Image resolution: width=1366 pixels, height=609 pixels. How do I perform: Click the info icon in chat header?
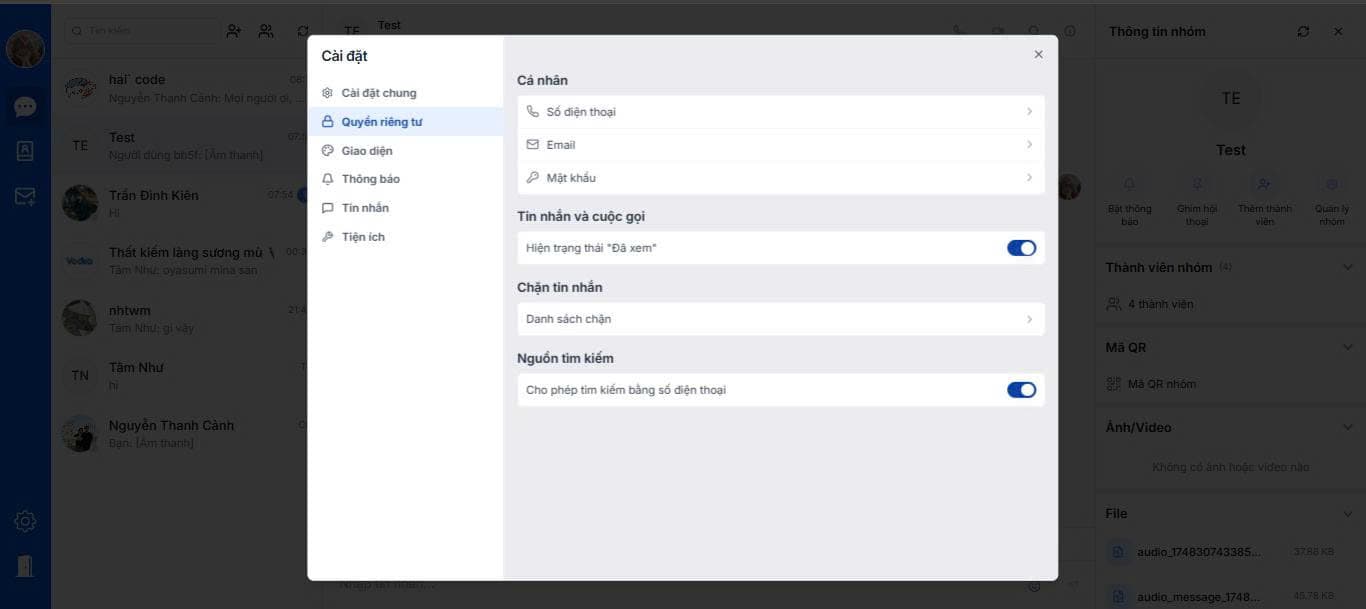[x=1070, y=31]
